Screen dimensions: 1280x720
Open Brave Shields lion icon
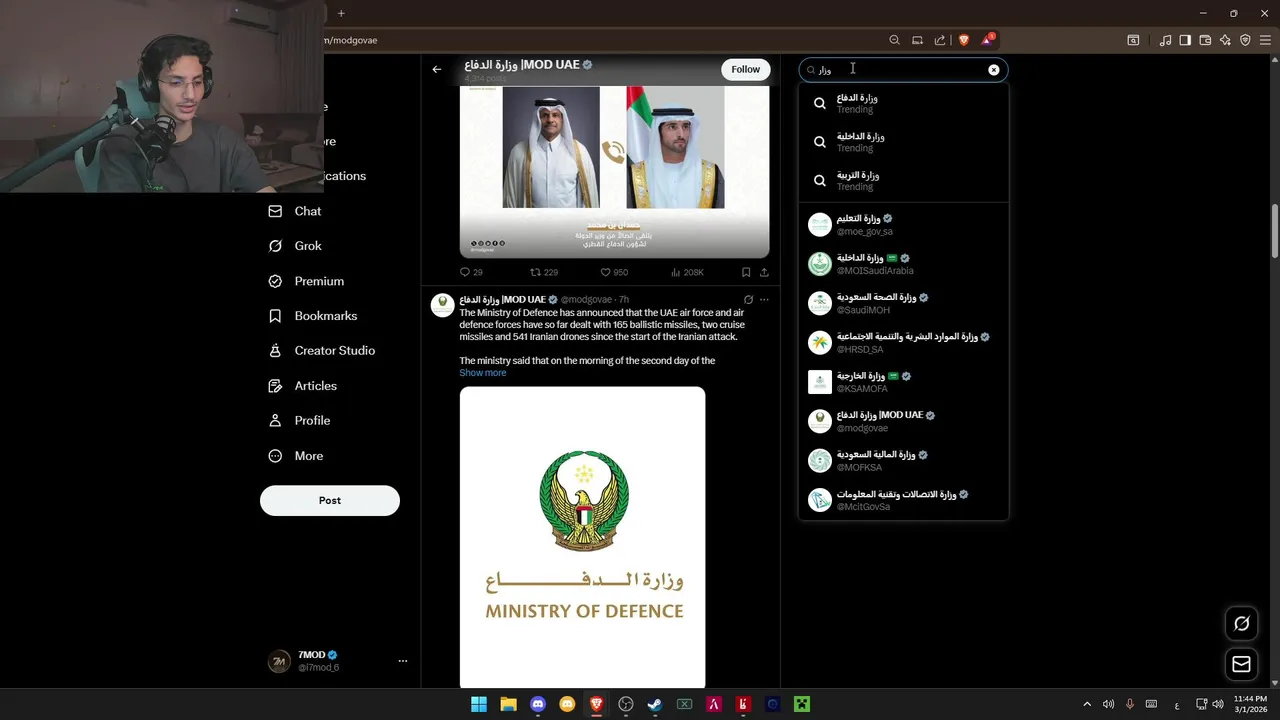[964, 40]
